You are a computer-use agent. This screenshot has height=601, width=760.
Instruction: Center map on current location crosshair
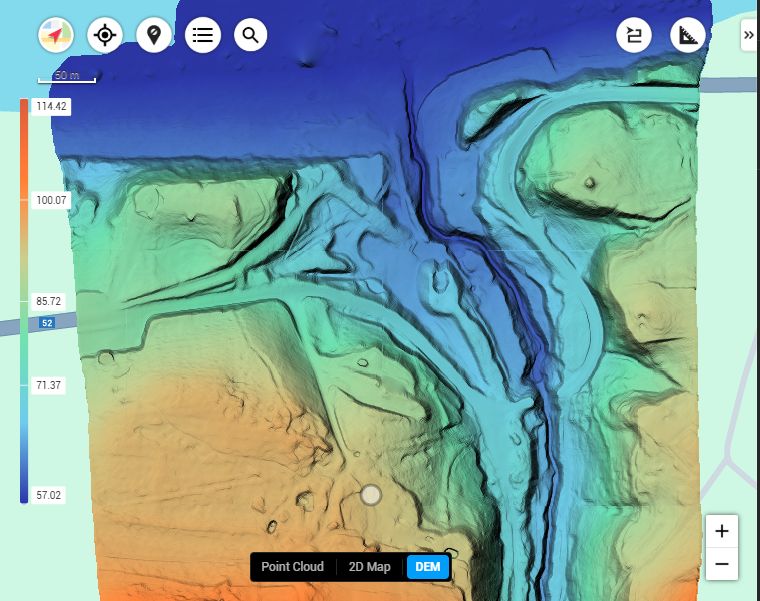point(104,35)
